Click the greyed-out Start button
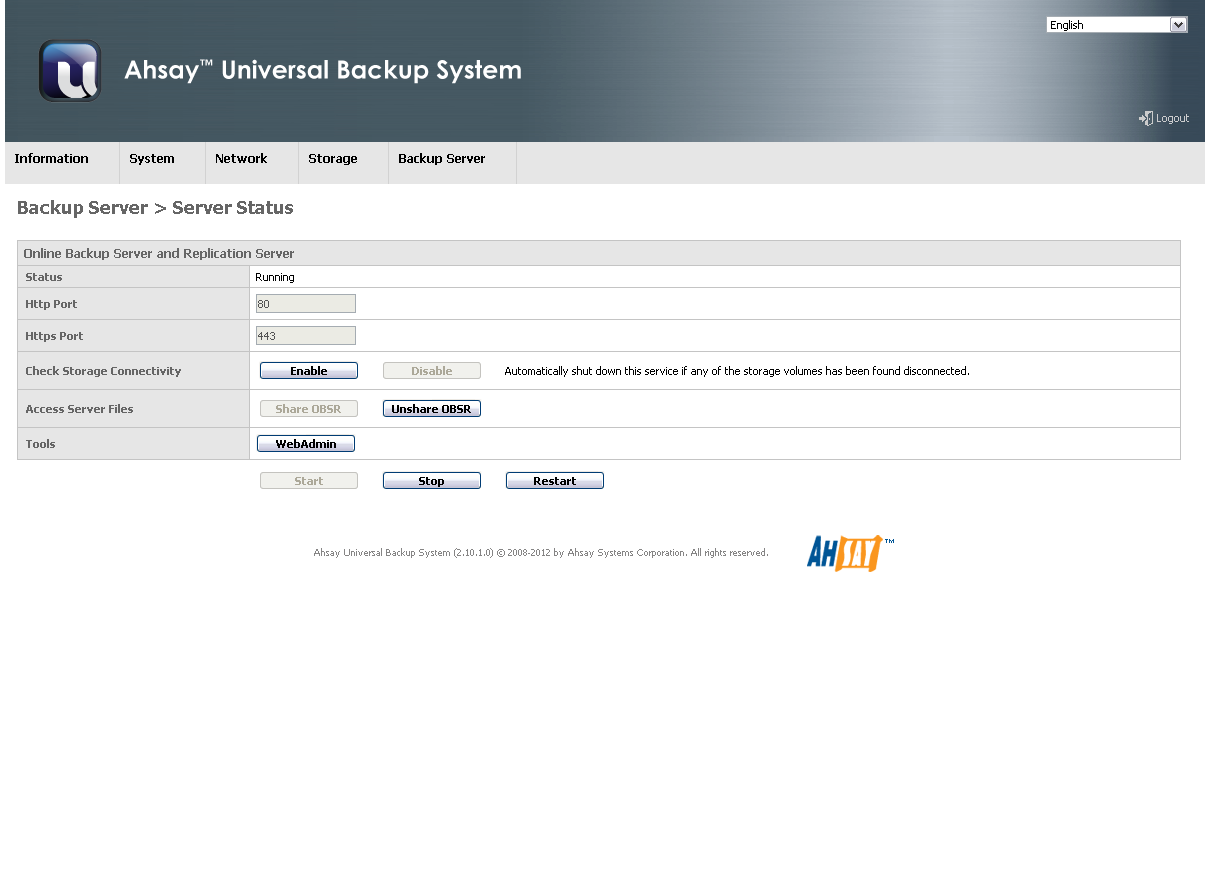The image size is (1210, 873). pyautogui.click(x=309, y=481)
